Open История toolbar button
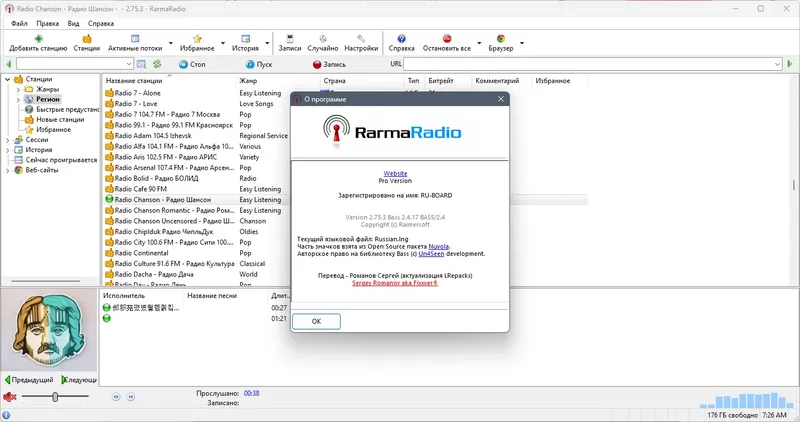 245,43
